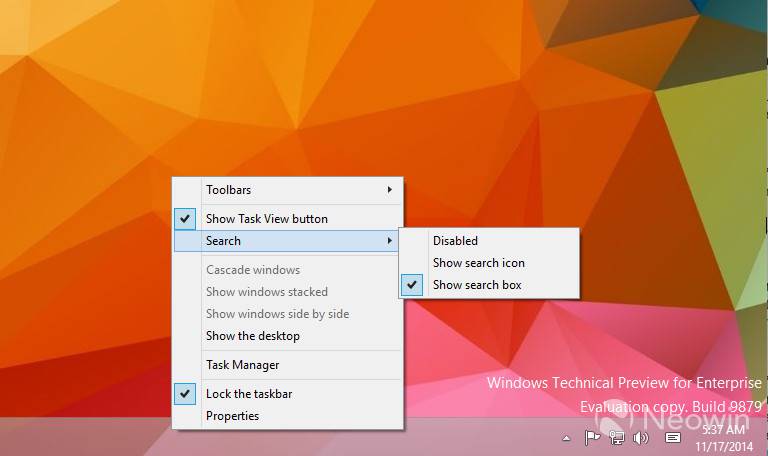Click the date 11/17/2014
Screen dimensions: 768x456
(724, 447)
